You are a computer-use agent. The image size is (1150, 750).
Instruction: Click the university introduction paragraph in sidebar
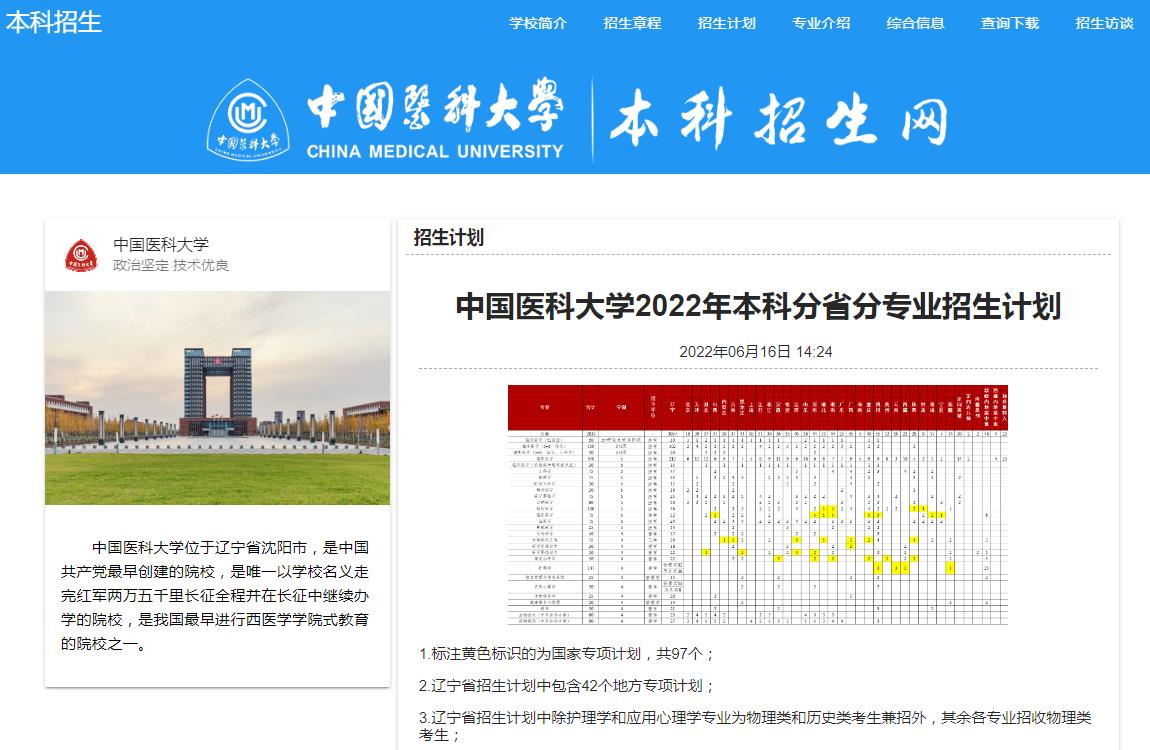[215, 595]
